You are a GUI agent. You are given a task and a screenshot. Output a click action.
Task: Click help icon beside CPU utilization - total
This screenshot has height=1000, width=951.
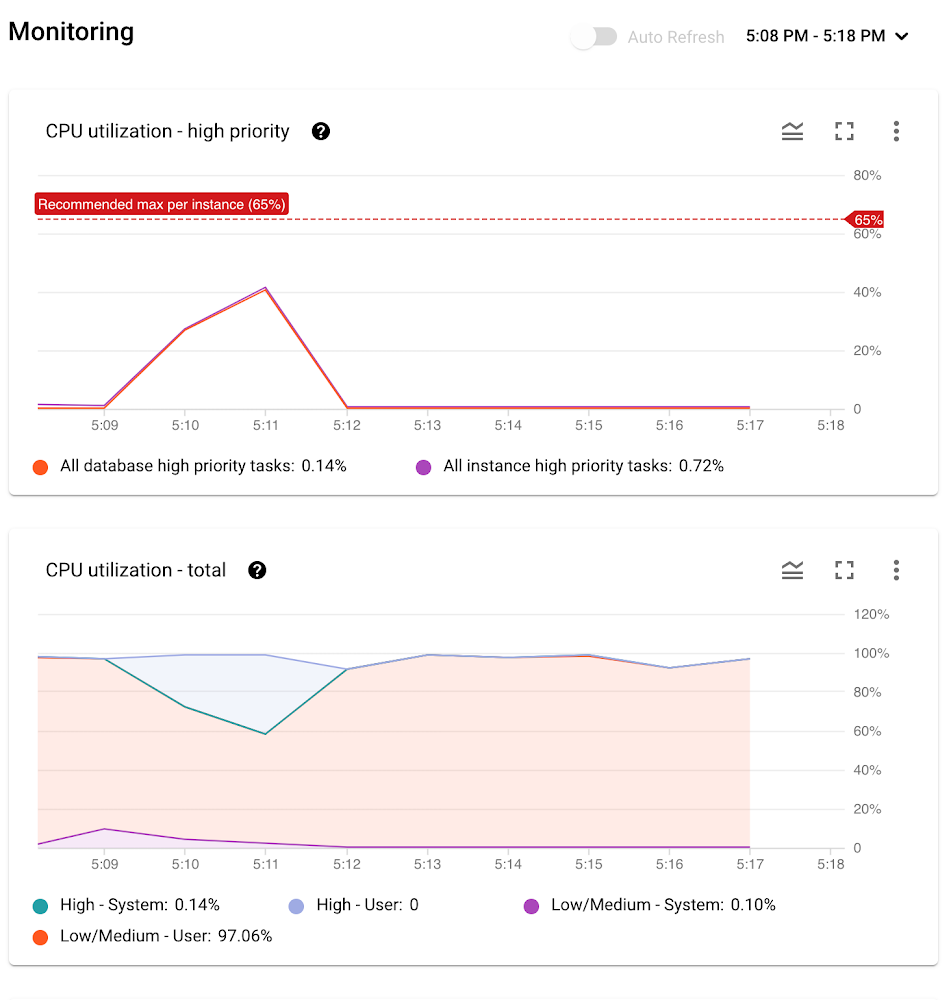pos(257,570)
